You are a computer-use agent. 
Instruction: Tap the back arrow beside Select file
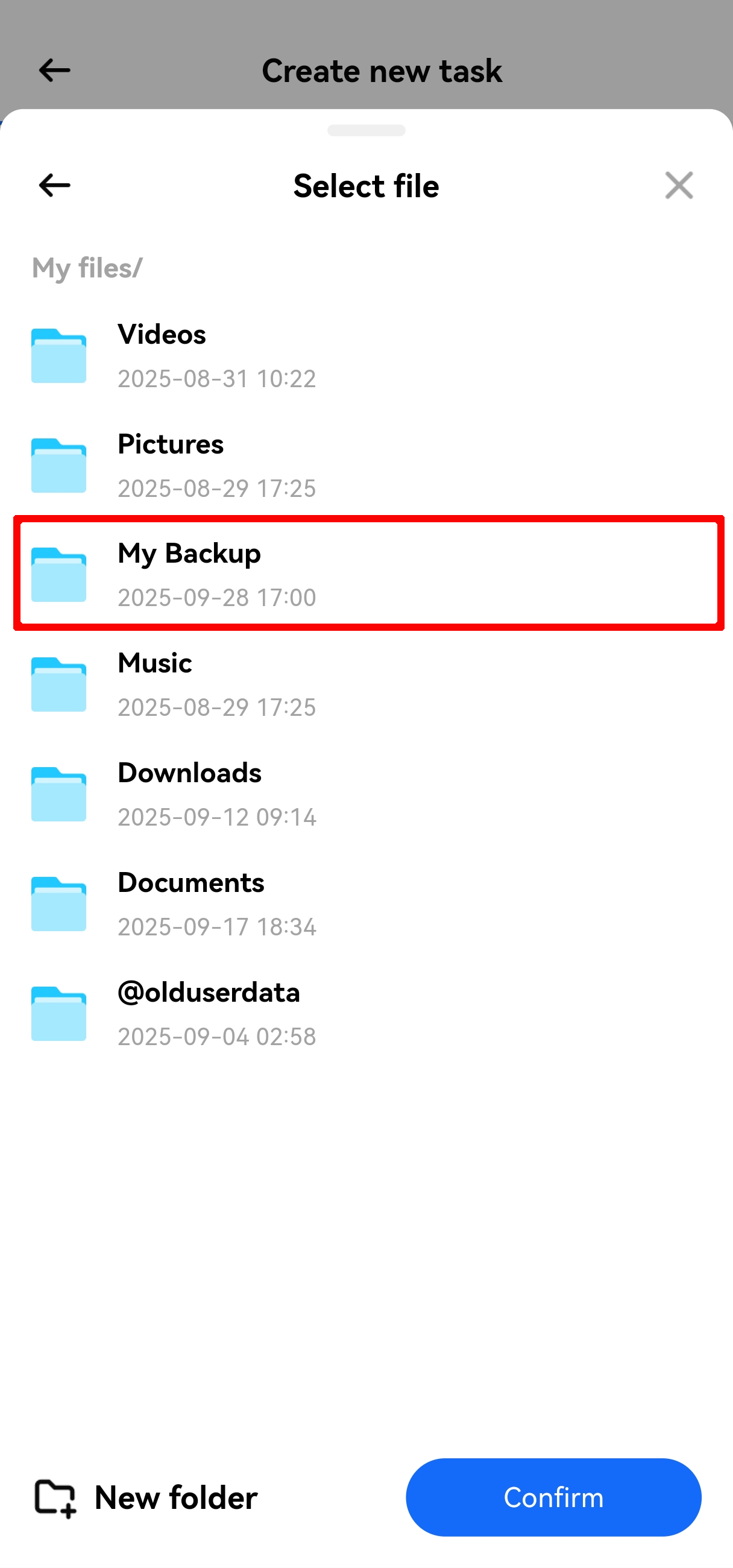(54, 185)
